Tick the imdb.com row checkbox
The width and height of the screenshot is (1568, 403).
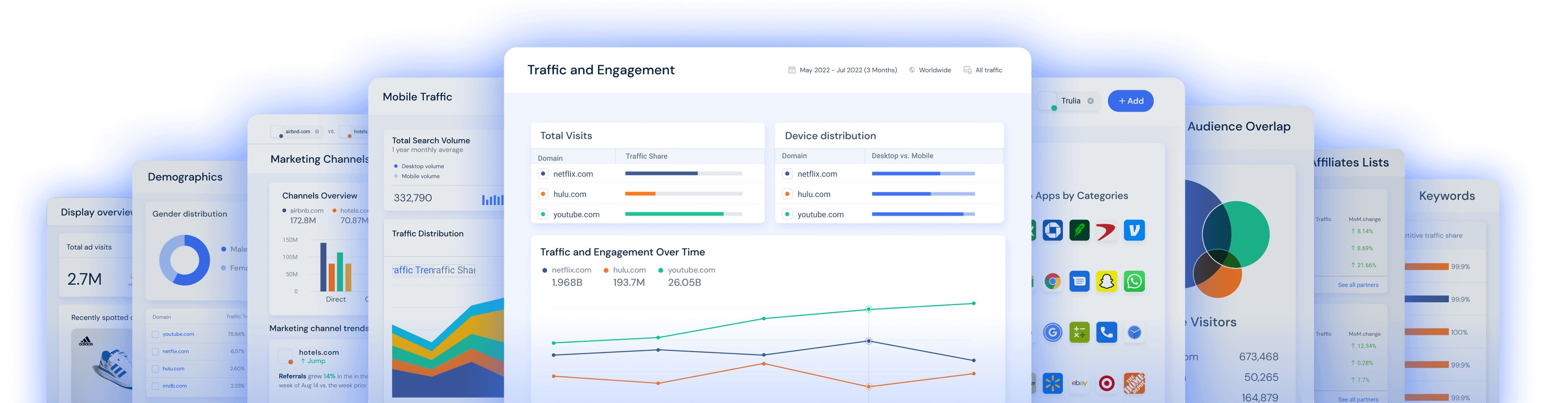point(155,386)
